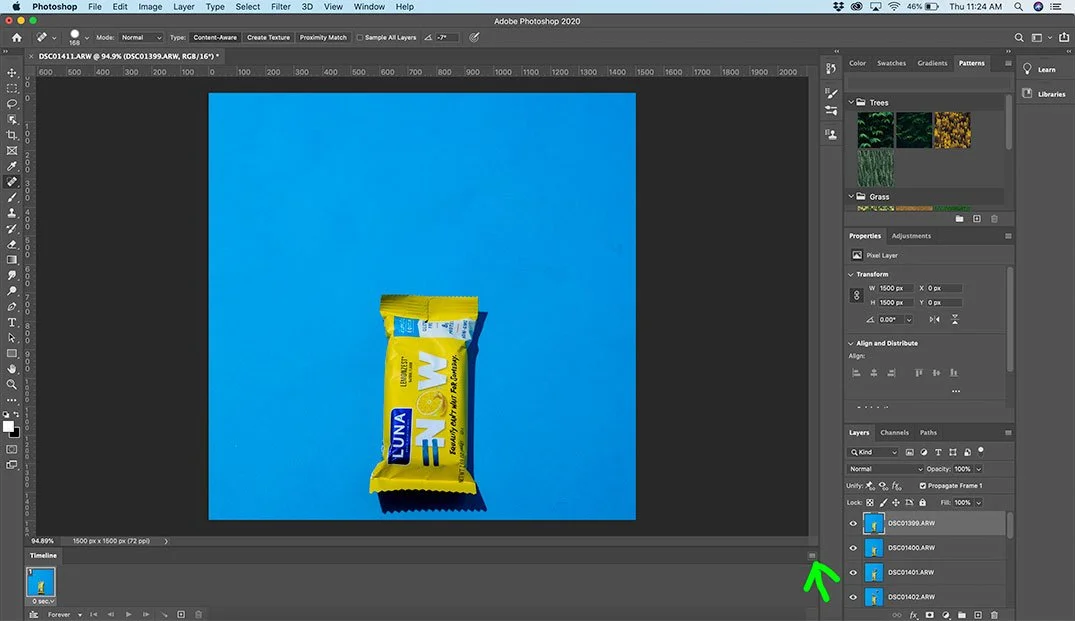Collapse the Transform section
The height and width of the screenshot is (621, 1075).
point(851,274)
